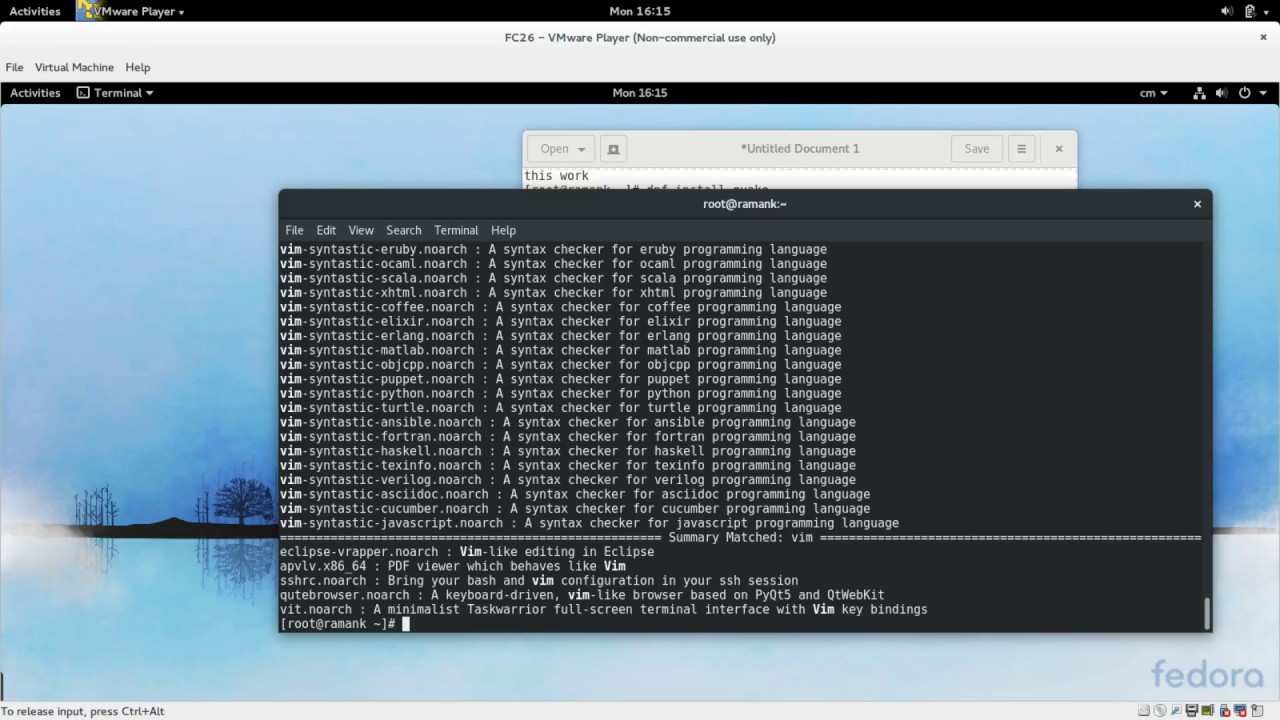The image size is (1280, 720).
Task: Click host Activities in the top bar
Action: pos(35,11)
